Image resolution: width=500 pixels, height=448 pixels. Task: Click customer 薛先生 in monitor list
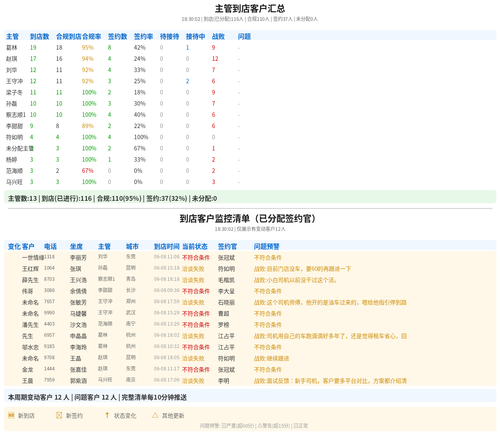point(30,280)
